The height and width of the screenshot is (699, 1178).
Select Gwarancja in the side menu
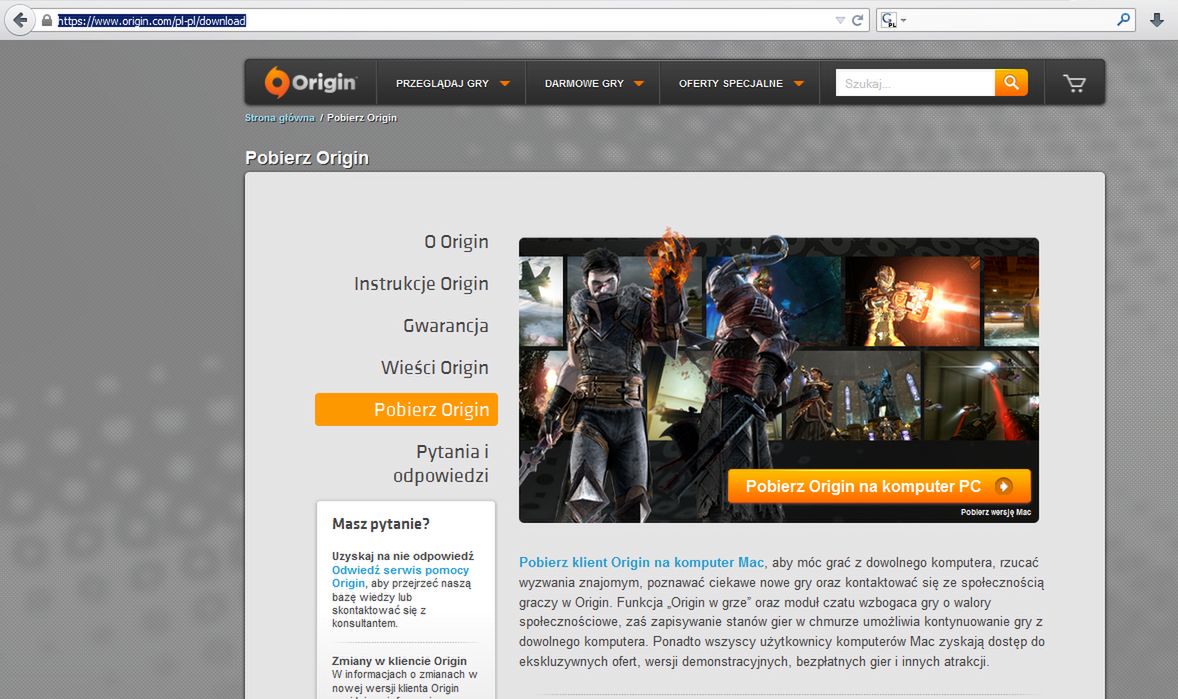[x=446, y=326]
